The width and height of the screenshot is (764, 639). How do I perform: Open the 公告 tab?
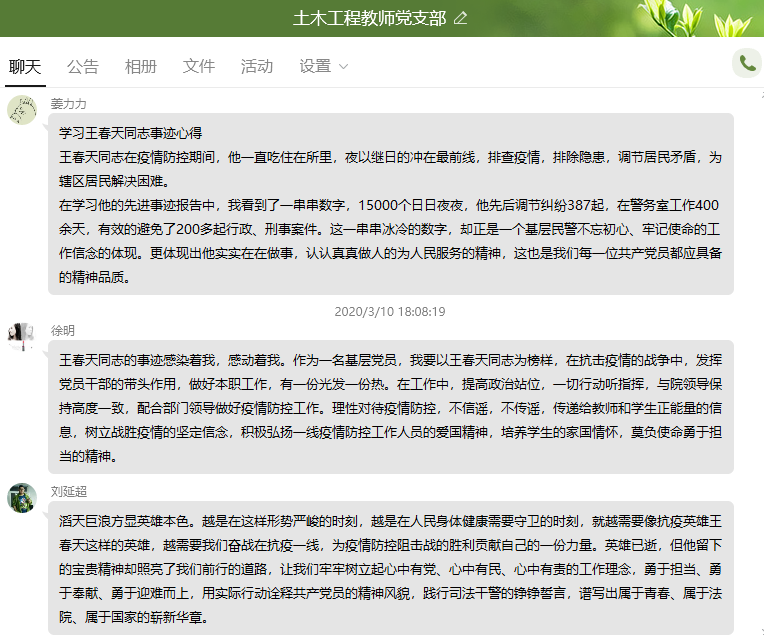click(x=83, y=67)
